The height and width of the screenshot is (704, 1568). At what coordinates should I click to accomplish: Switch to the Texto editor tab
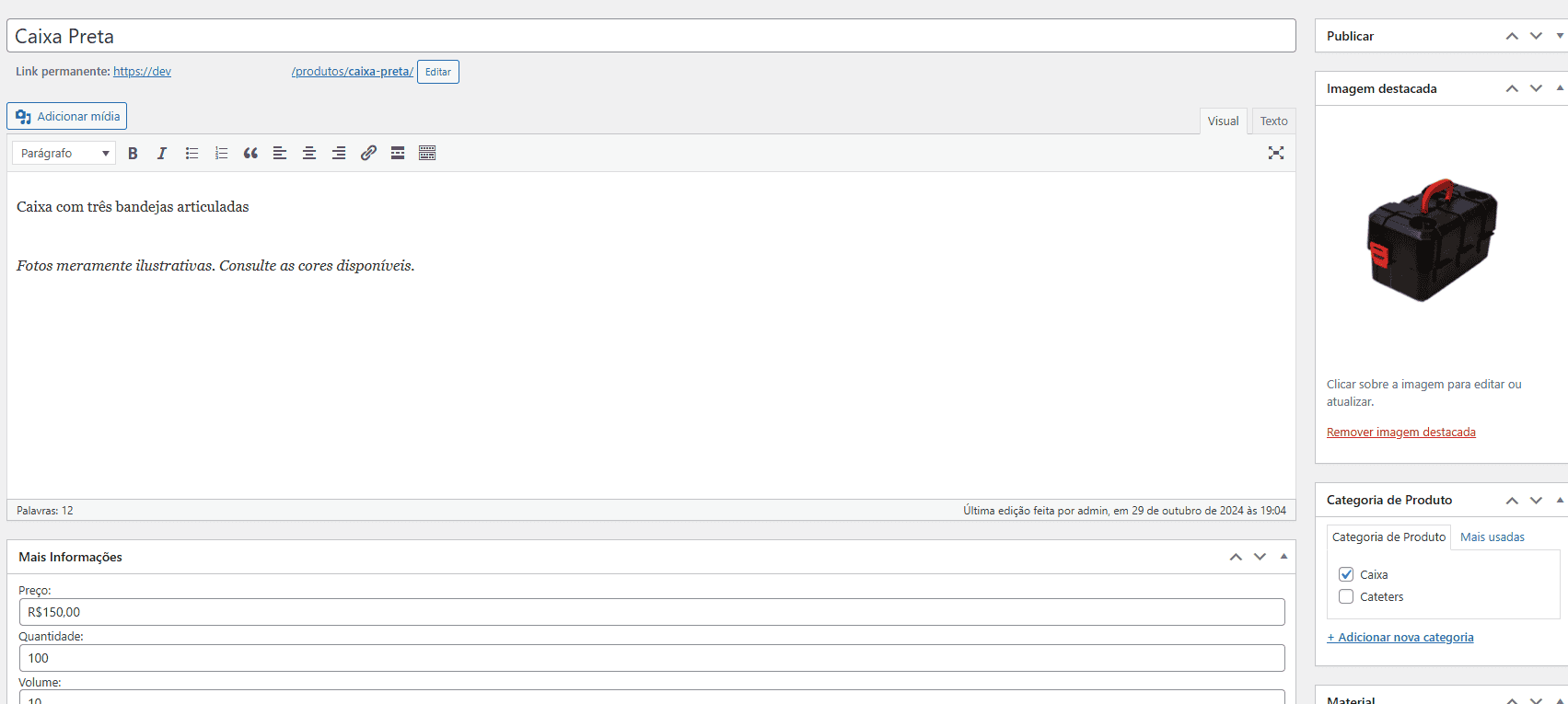(x=1273, y=121)
